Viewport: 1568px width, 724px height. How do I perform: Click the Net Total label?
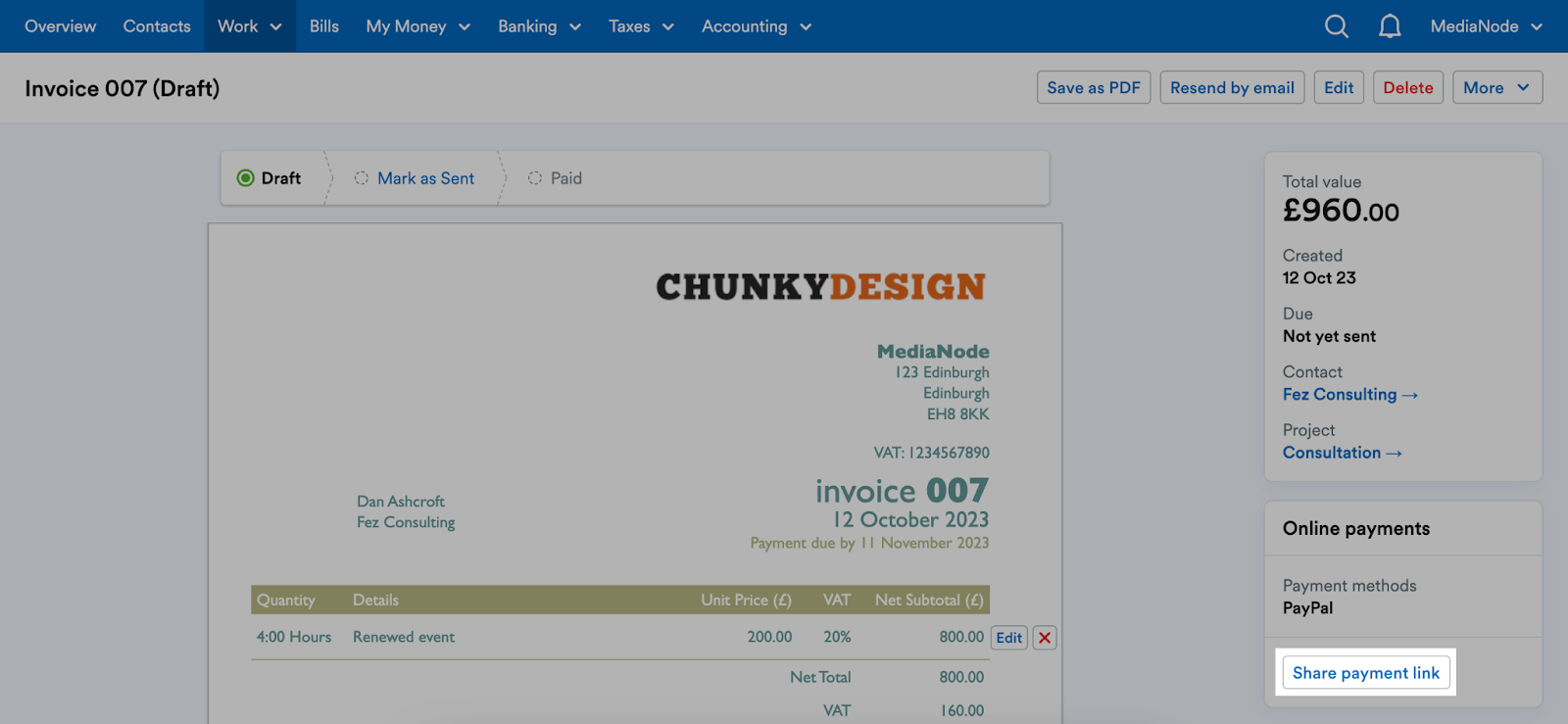coord(820,677)
